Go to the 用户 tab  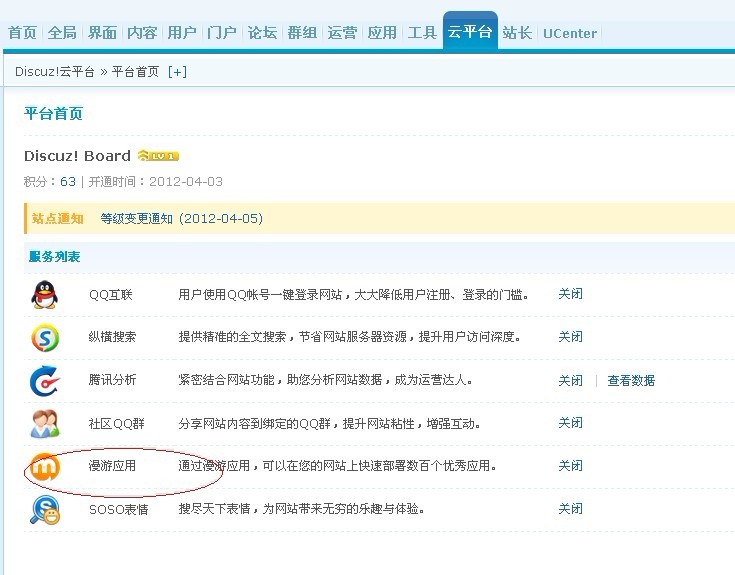182,33
